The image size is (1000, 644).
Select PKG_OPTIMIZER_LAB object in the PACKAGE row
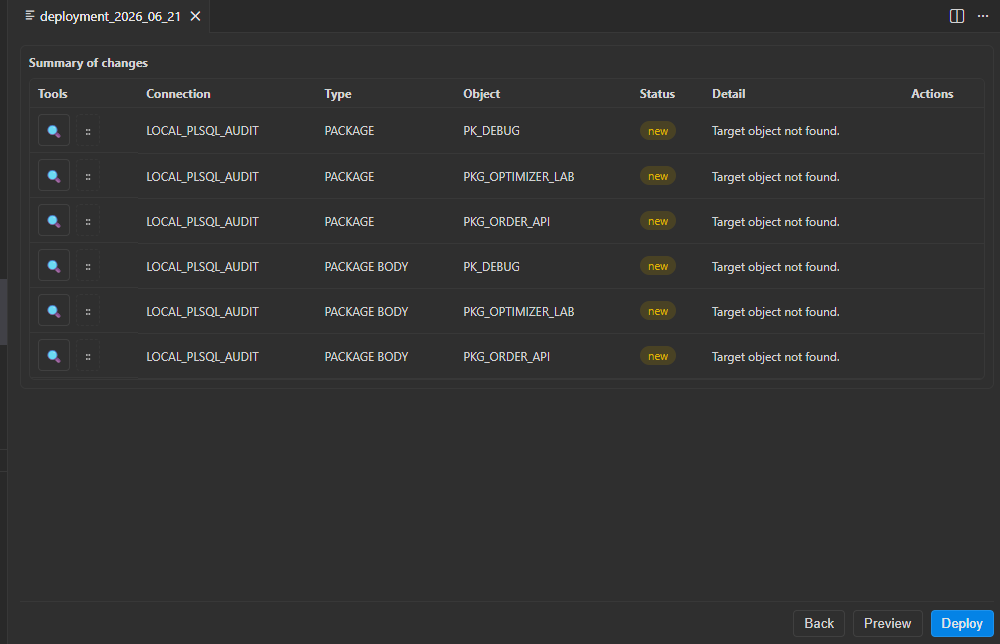(518, 177)
